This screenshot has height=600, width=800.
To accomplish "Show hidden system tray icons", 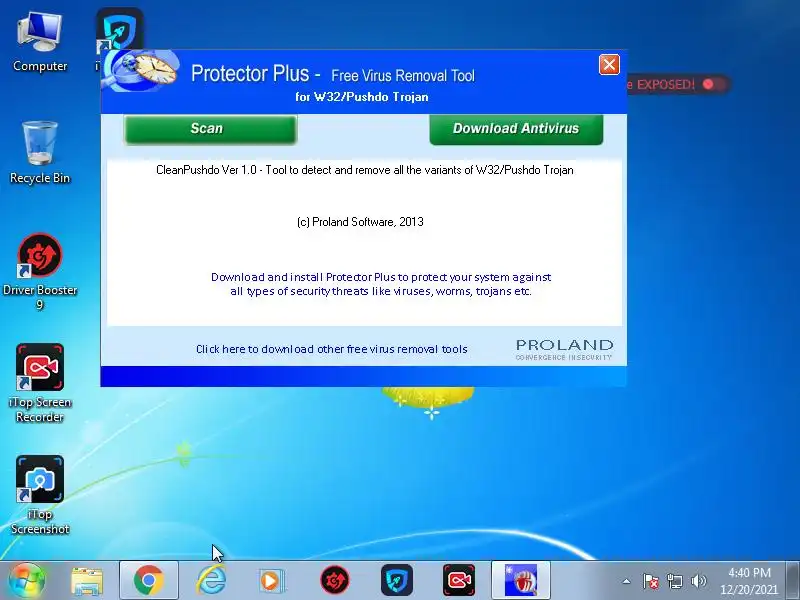I will (627, 581).
